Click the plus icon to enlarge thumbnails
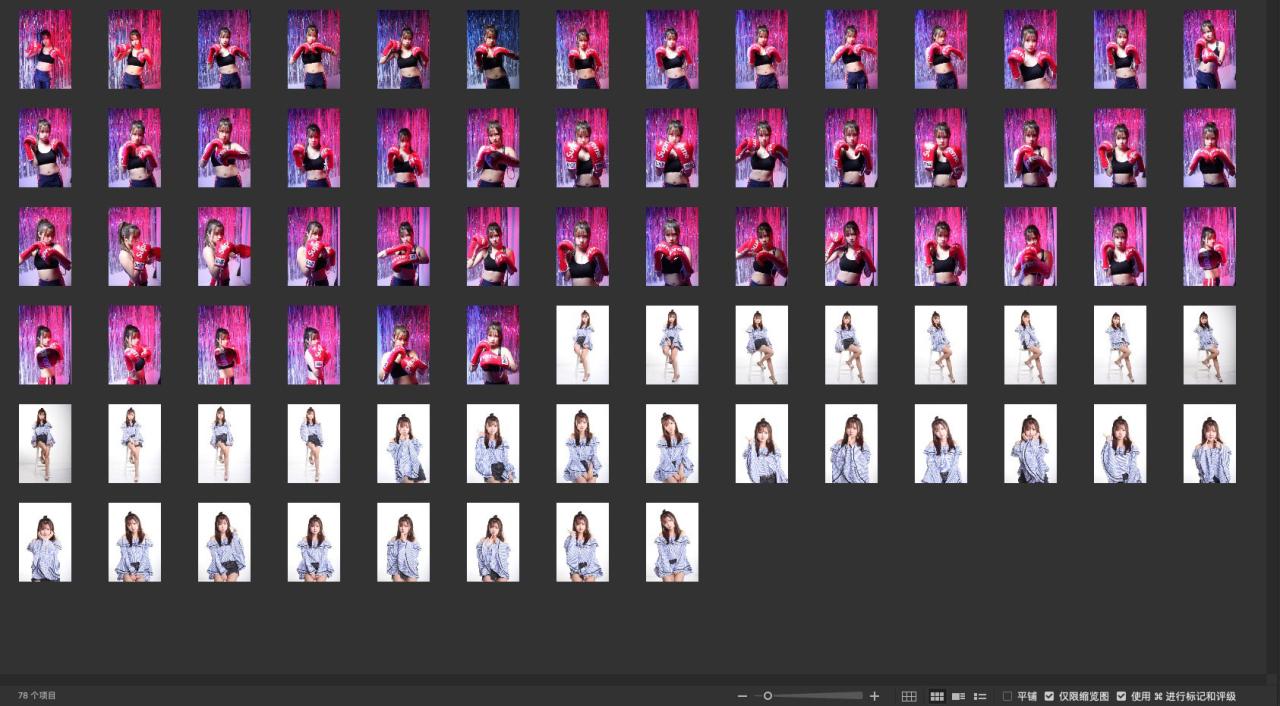The image size is (1280, 706). coord(875,696)
